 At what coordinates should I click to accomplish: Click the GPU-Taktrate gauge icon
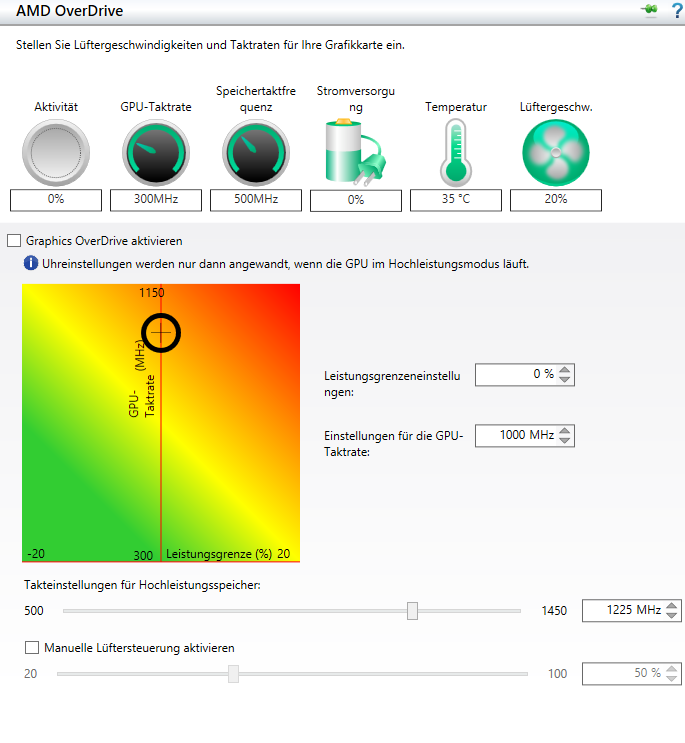tap(156, 153)
